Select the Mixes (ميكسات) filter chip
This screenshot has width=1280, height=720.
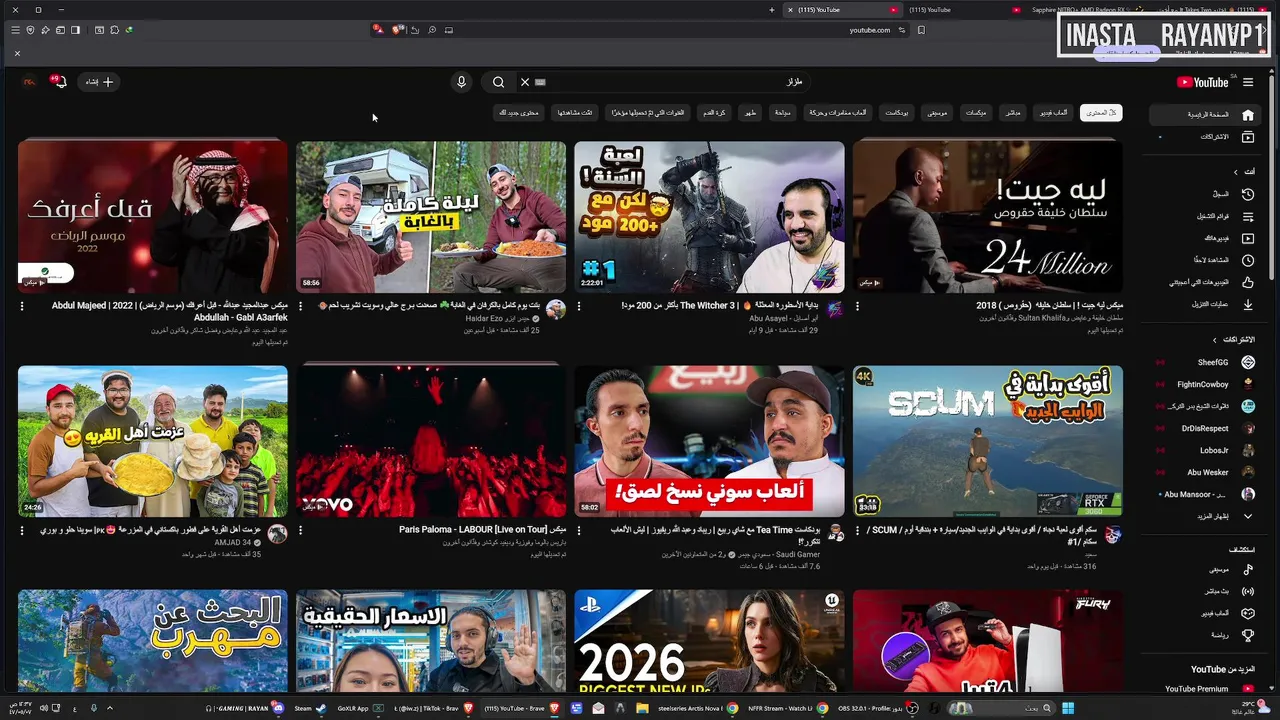[x=976, y=112]
